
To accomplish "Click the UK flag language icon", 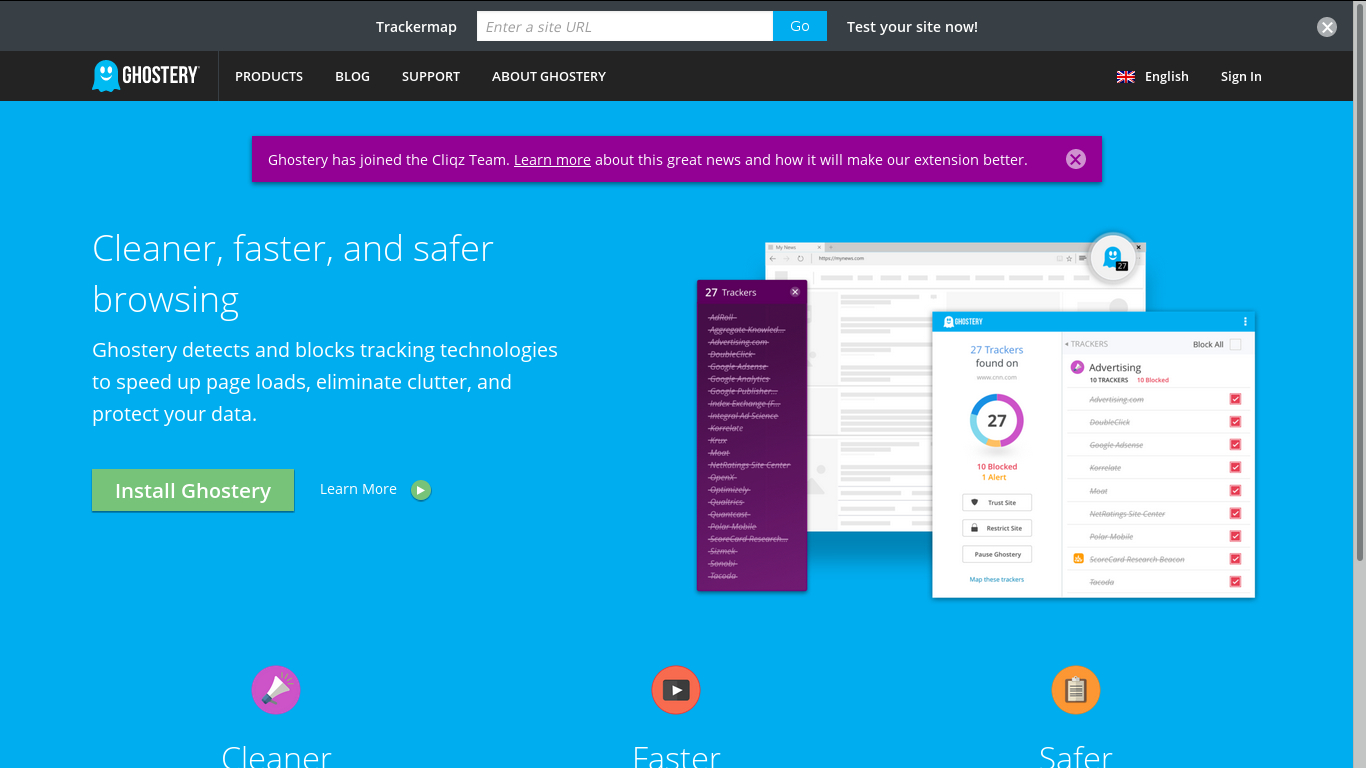I will pyautogui.click(x=1126, y=77).
